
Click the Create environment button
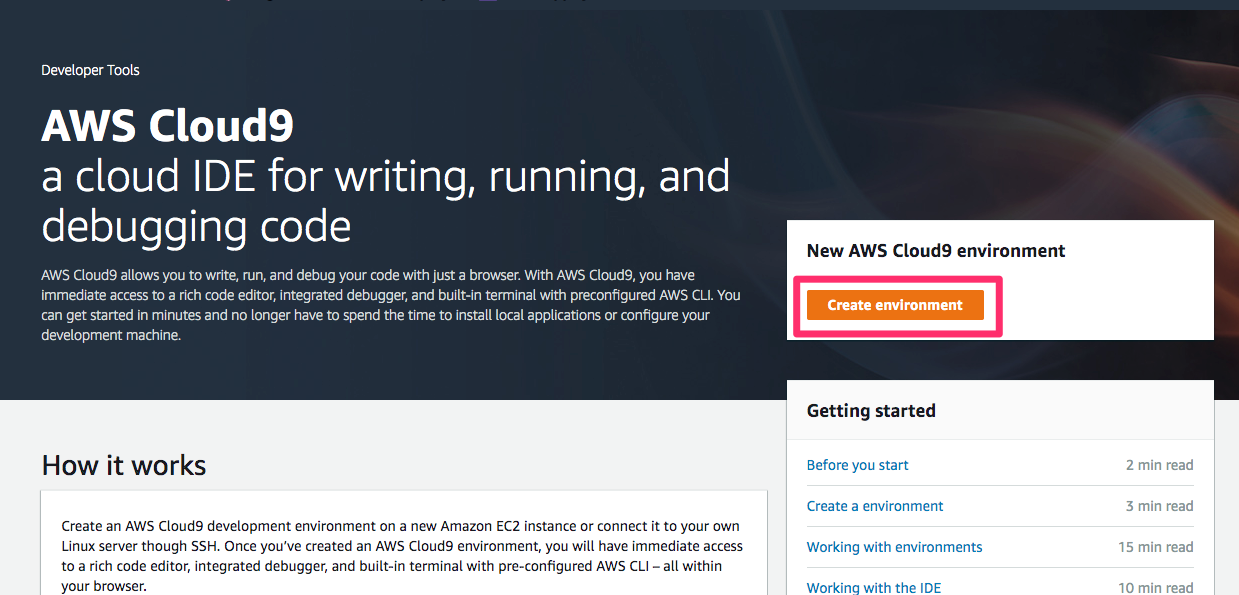[x=895, y=305]
